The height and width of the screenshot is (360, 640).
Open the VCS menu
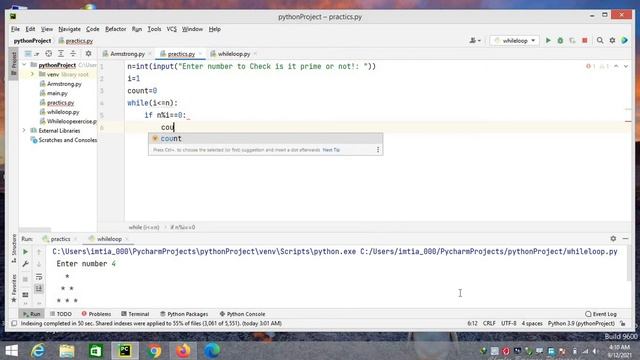(171, 29)
